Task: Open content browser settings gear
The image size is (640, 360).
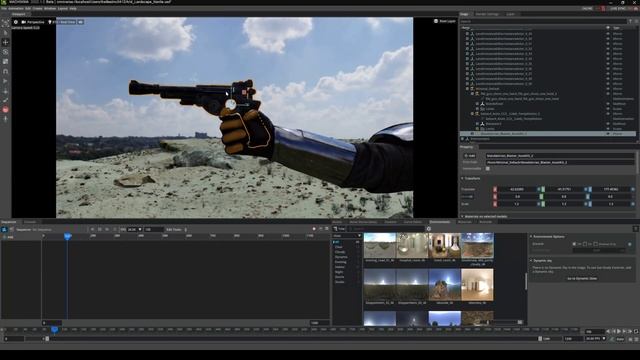Action: 429,229
